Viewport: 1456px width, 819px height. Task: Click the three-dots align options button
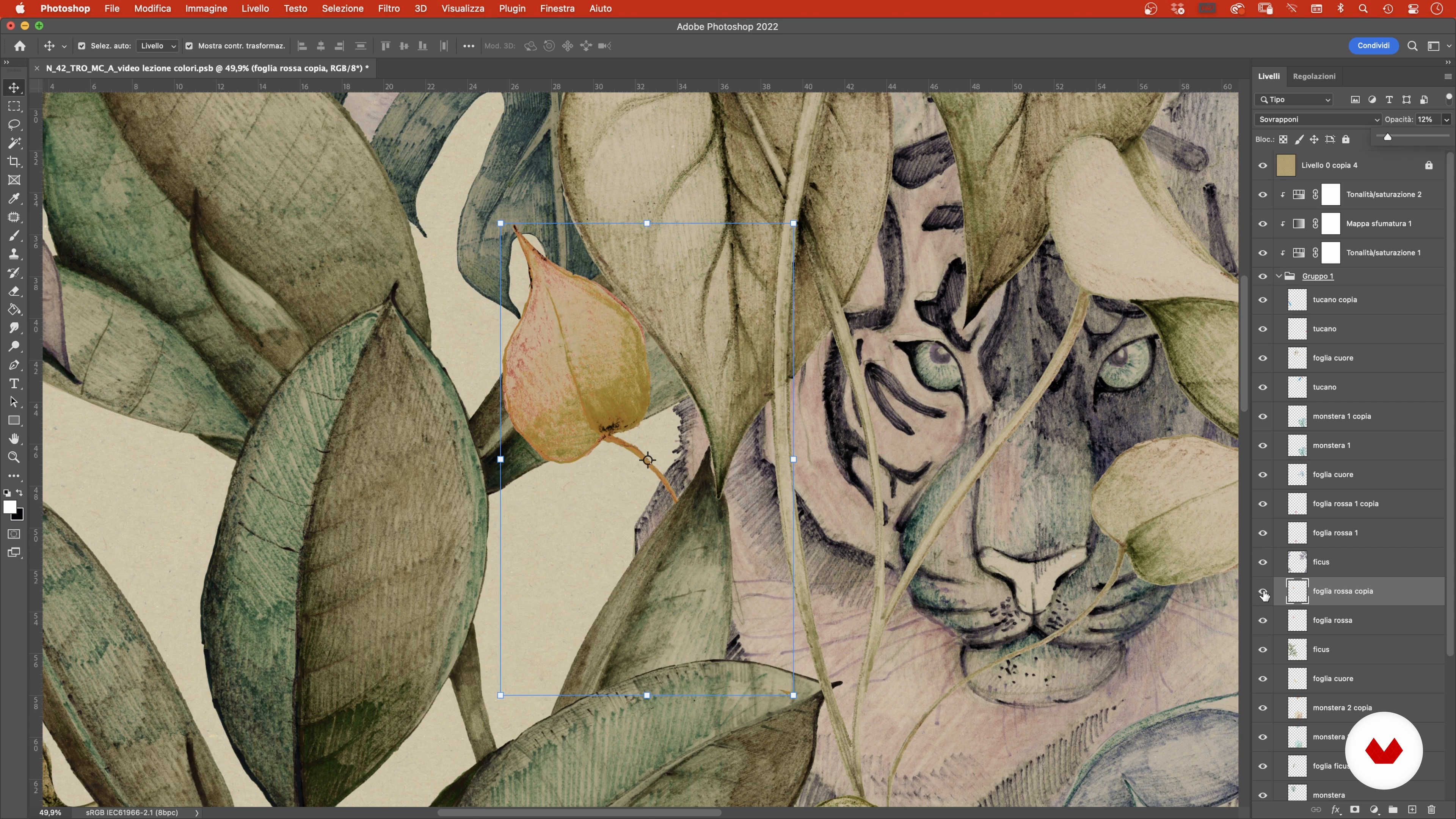pos(468,46)
